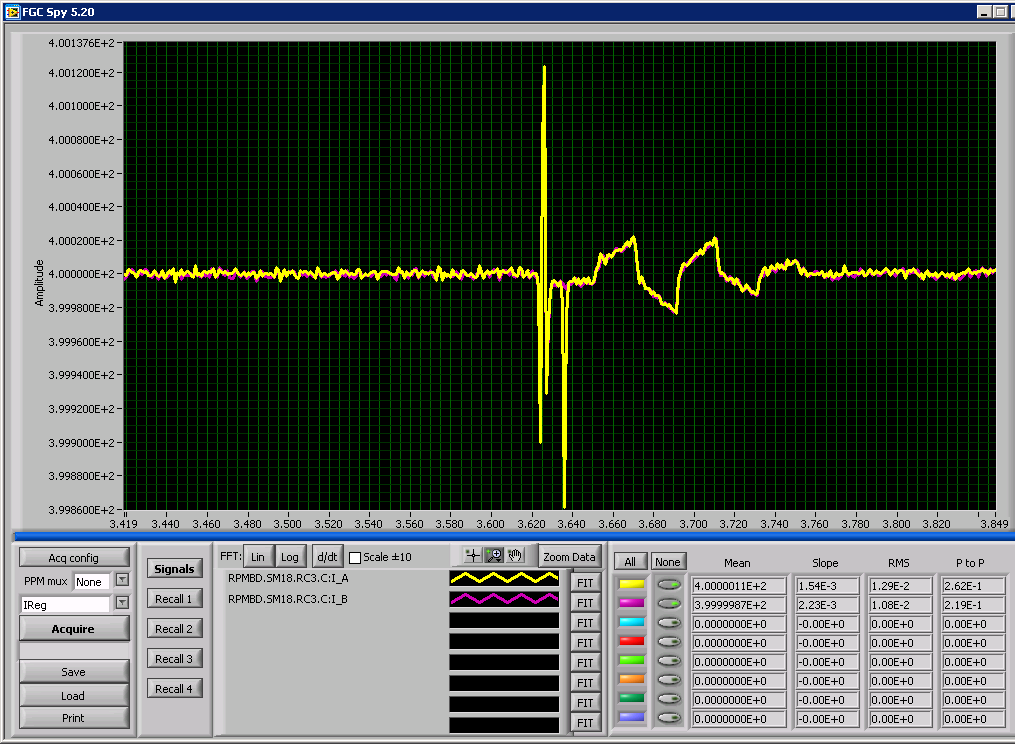
Task: Toggle visibility of orange signal
Action: coord(669,680)
